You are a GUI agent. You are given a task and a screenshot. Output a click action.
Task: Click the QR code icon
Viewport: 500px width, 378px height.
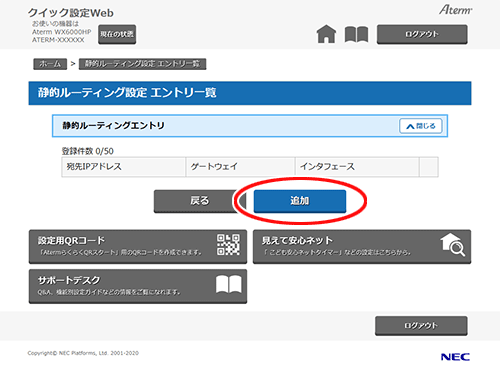(228, 244)
